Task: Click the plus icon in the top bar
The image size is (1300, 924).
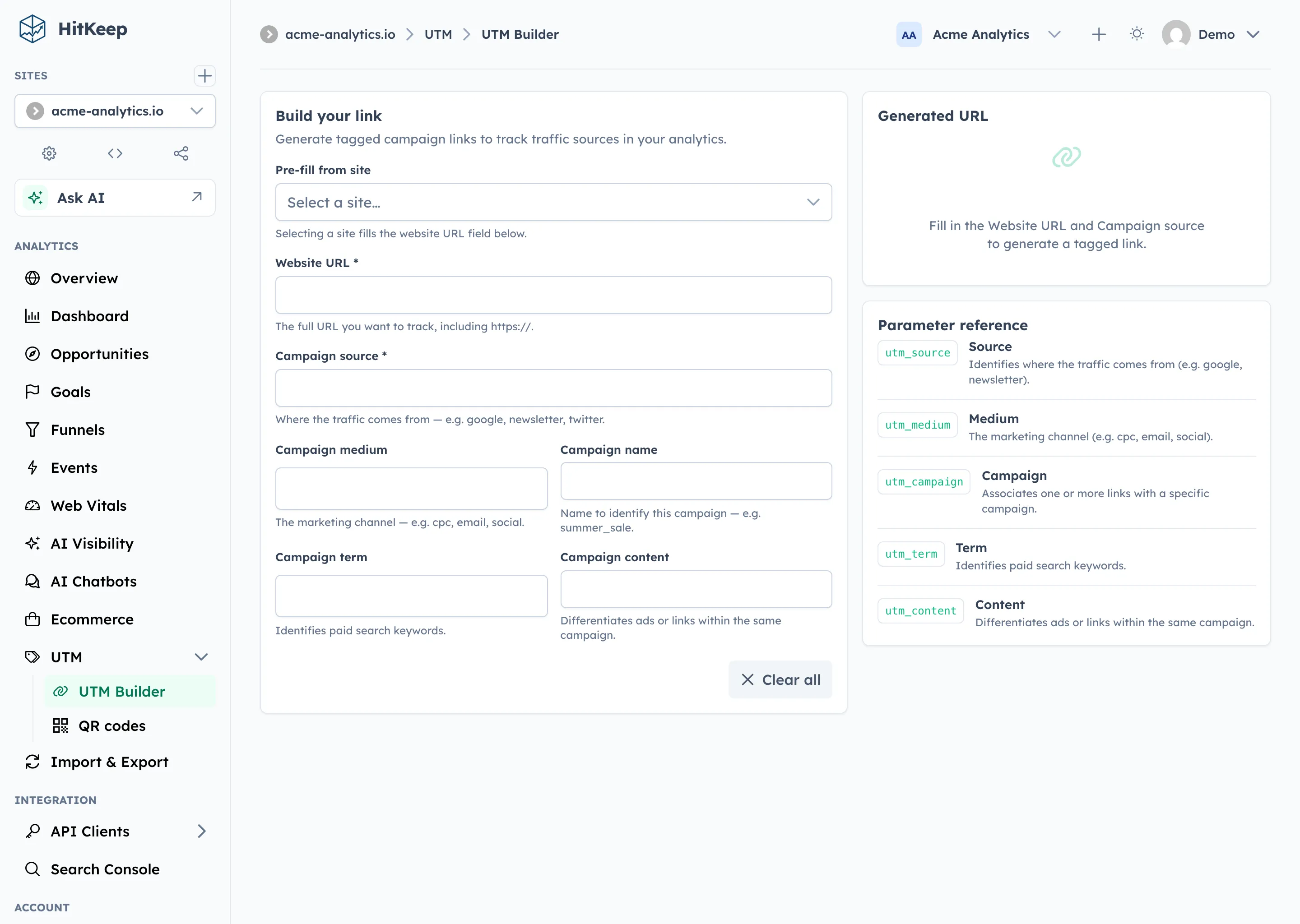Action: tap(1099, 34)
